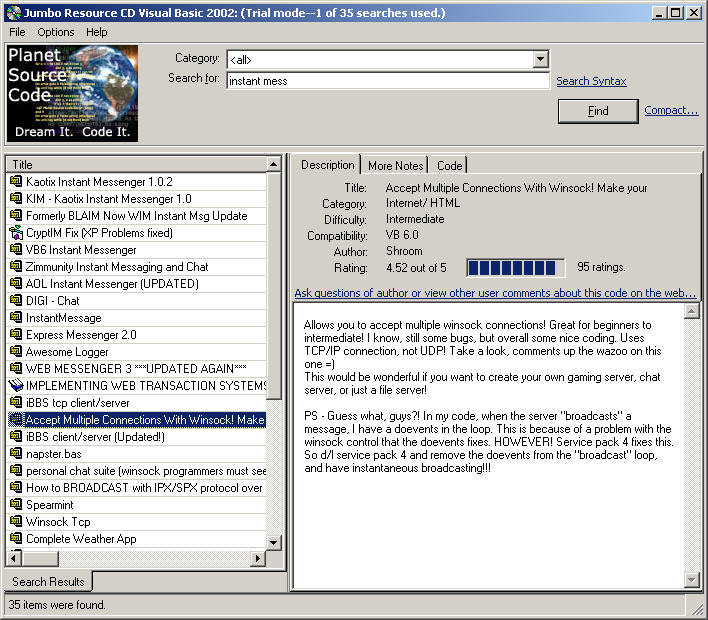Select the napster.bas title text
This screenshot has height=620, width=708.
click(x=54, y=454)
